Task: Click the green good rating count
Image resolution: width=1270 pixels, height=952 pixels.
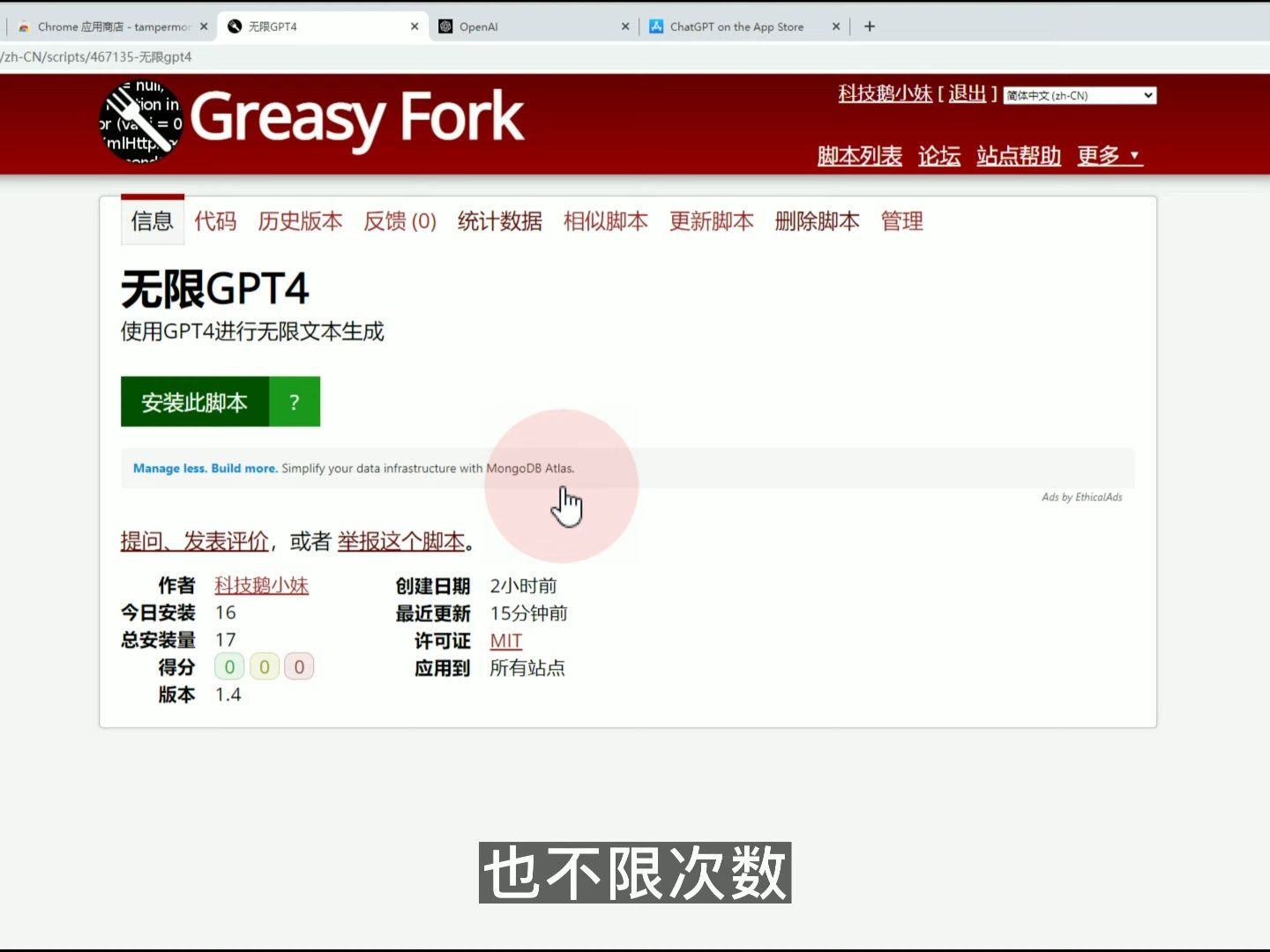Action: click(229, 667)
